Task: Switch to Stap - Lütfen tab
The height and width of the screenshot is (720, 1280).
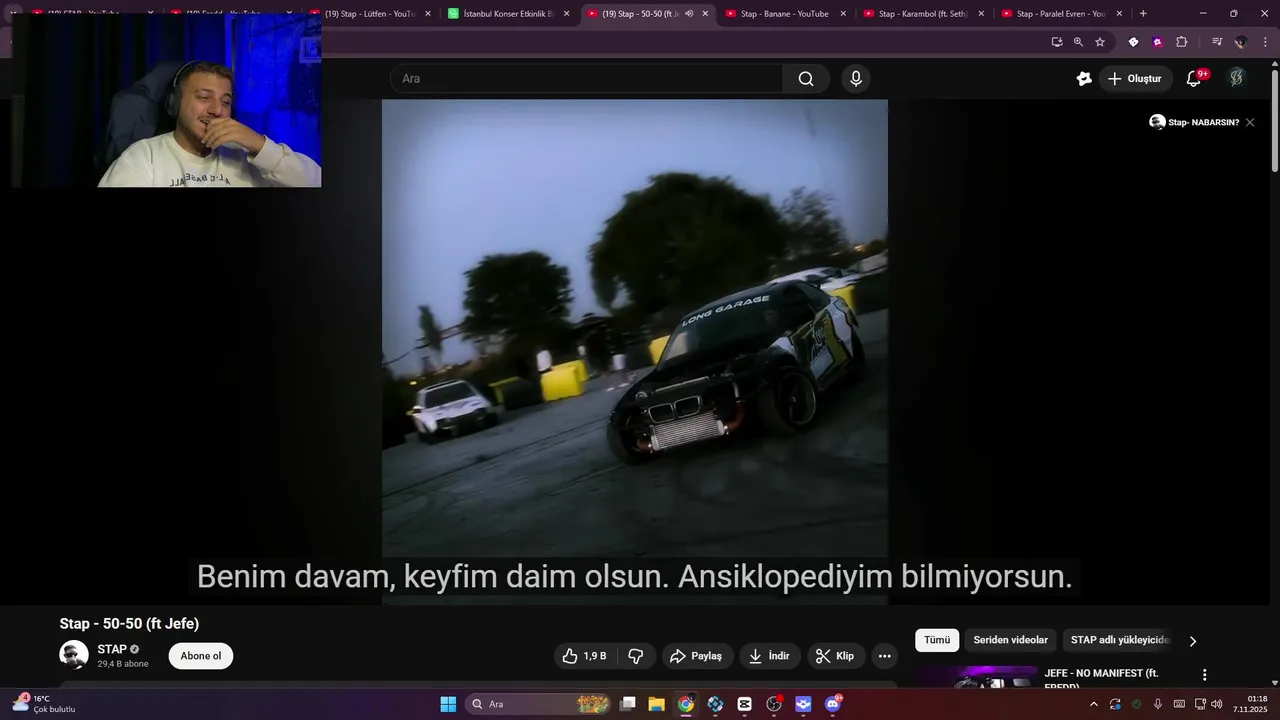Action: coord(370,14)
